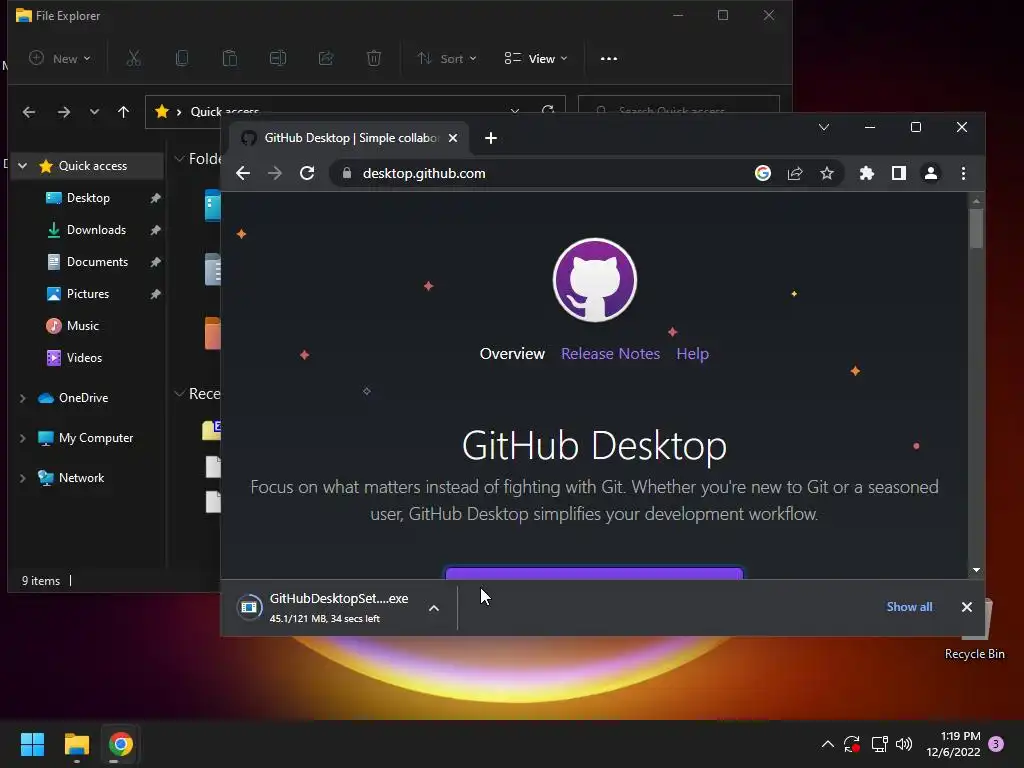The image size is (1024, 768).
Task: Go back in File Explorer navigation
Action: tap(29, 112)
